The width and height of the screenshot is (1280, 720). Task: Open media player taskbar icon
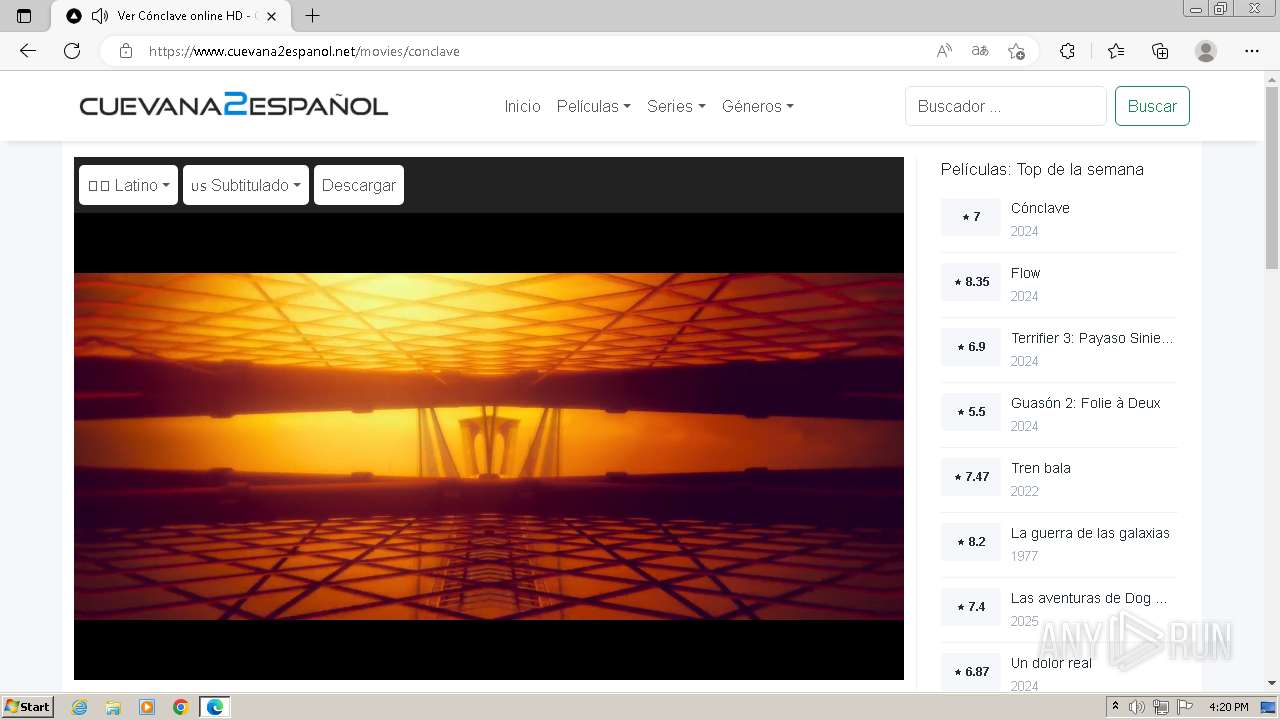tap(147, 707)
